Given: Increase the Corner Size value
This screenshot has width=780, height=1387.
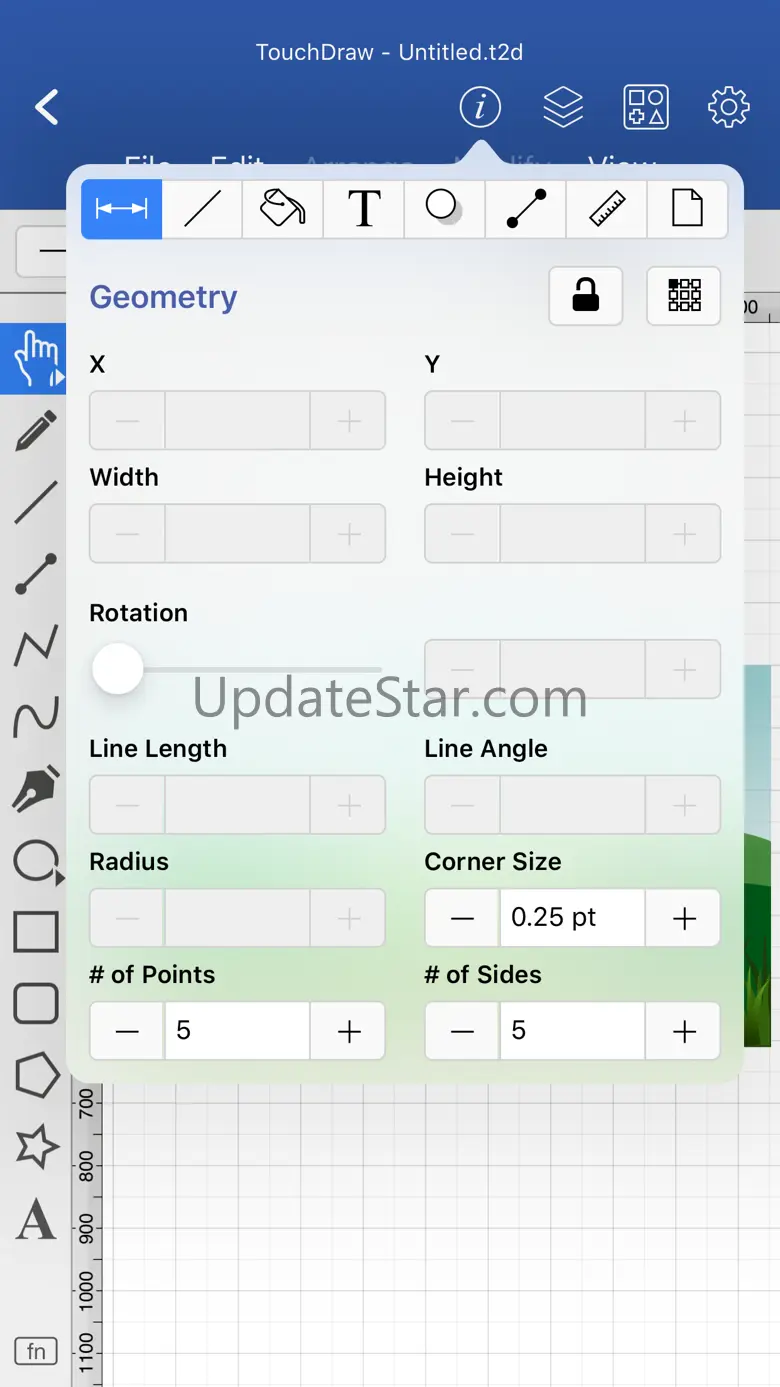Looking at the screenshot, I should (x=684, y=918).
